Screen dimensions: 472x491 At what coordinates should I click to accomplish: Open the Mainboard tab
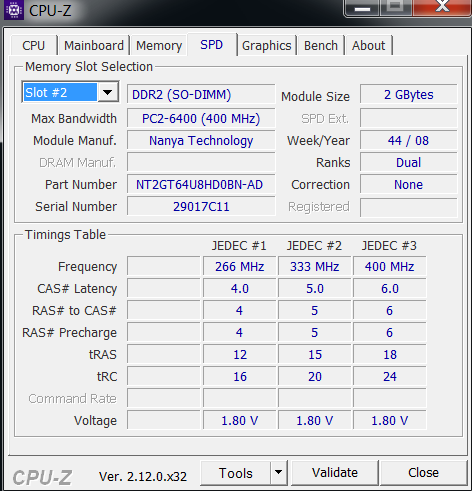coord(94,45)
